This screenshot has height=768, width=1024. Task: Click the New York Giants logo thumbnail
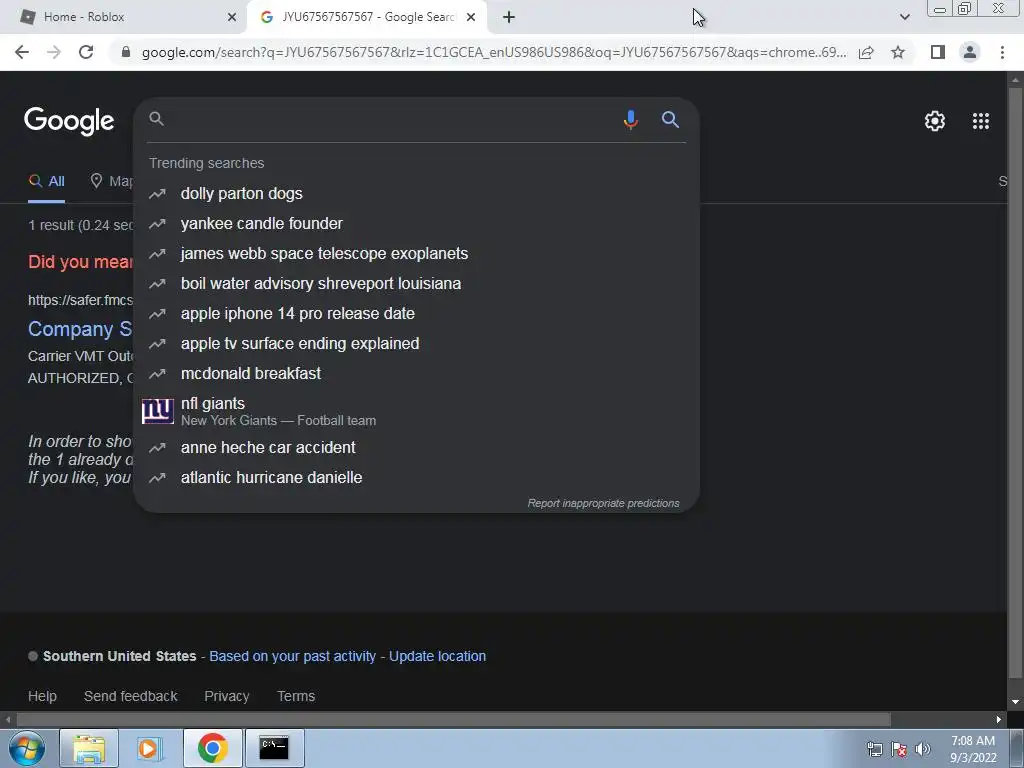pyautogui.click(x=158, y=411)
